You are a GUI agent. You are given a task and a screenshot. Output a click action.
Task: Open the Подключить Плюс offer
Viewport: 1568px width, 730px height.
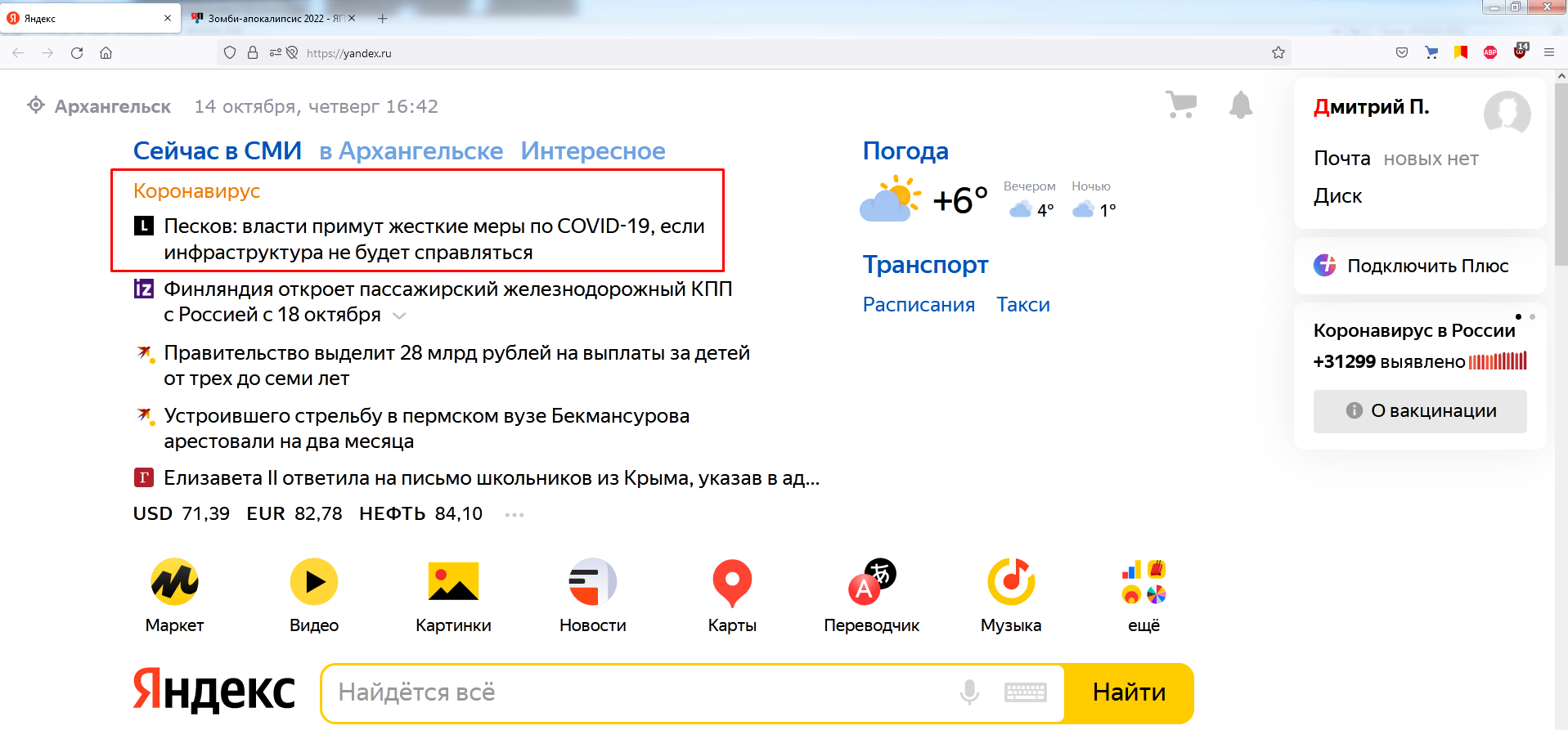point(1420,266)
